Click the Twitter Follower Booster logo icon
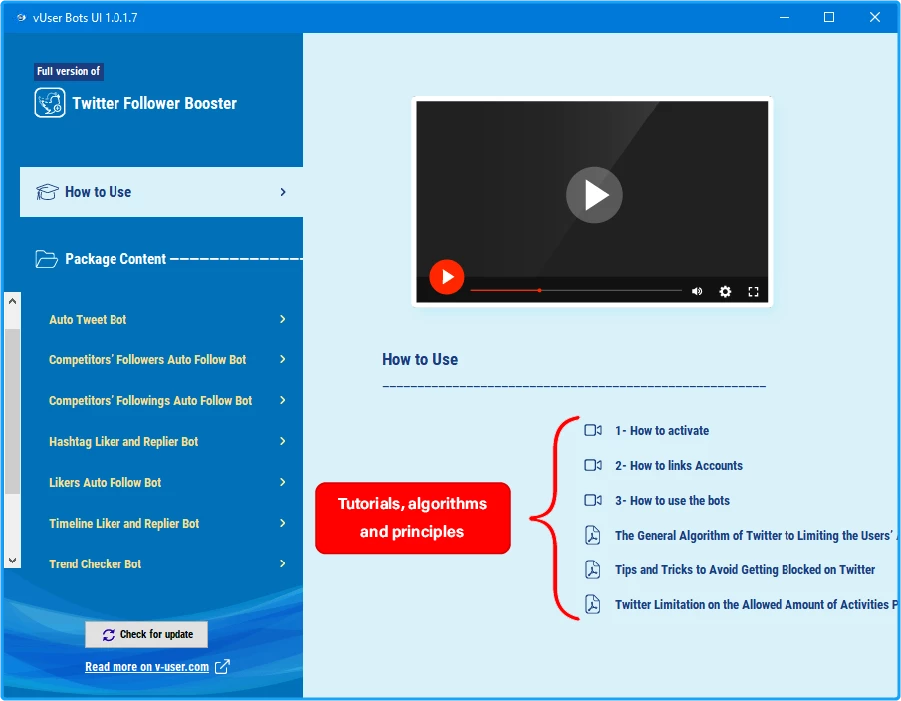This screenshot has height=701, width=901. pos(49,103)
